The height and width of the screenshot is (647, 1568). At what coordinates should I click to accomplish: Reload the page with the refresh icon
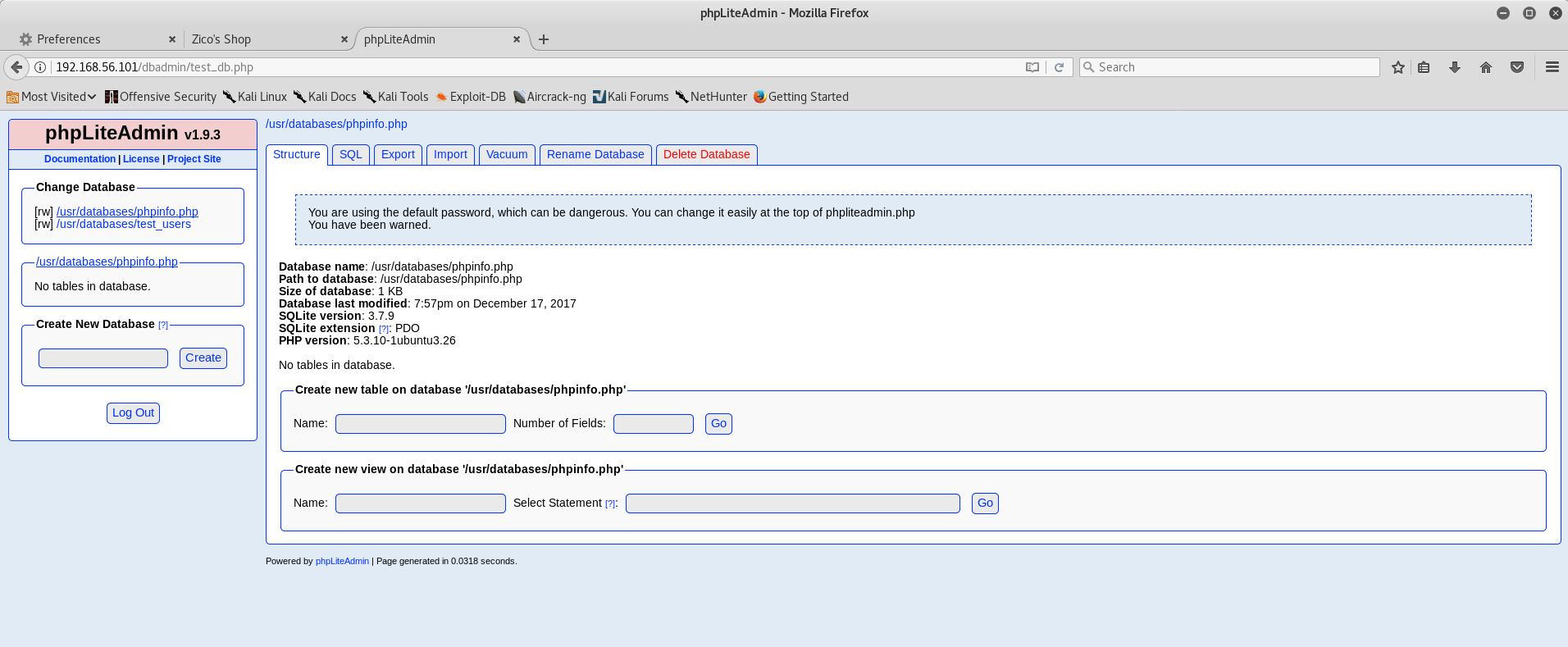1059,67
